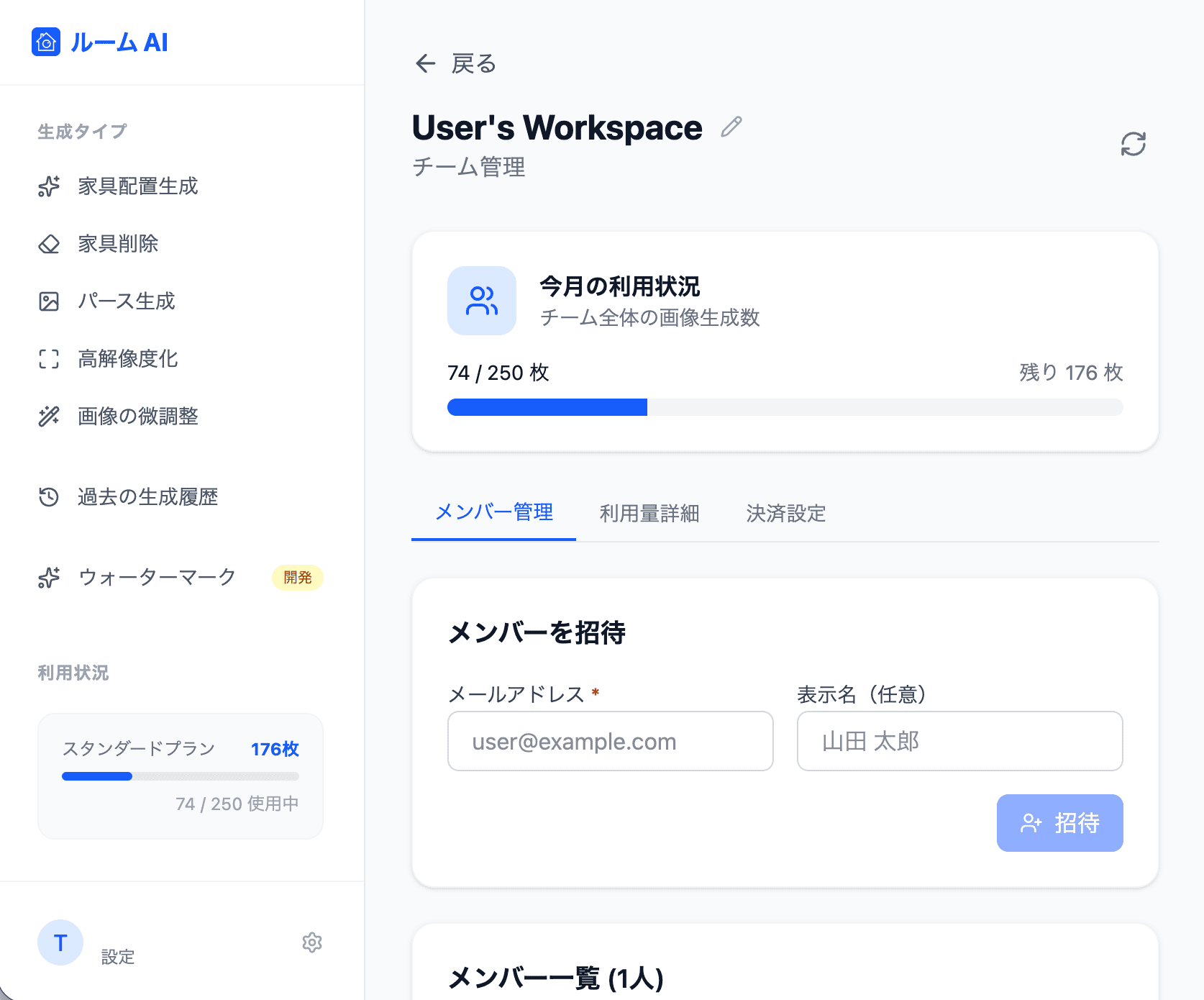This screenshot has width=1204, height=1000.
Task: Click the ルーム AI home logo icon
Action: tap(46, 42)
